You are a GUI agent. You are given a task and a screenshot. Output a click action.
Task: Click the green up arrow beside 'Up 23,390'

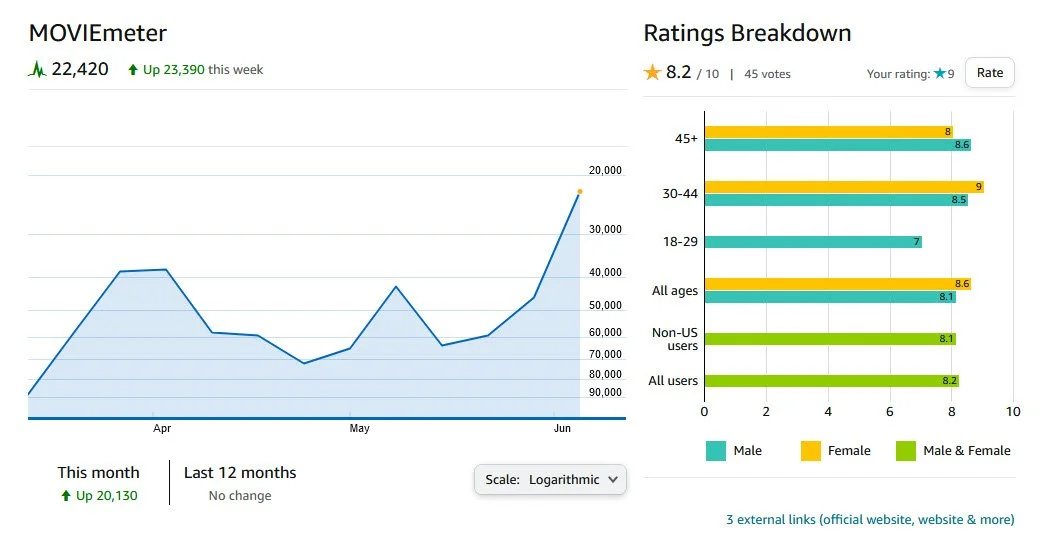[133, 69]
